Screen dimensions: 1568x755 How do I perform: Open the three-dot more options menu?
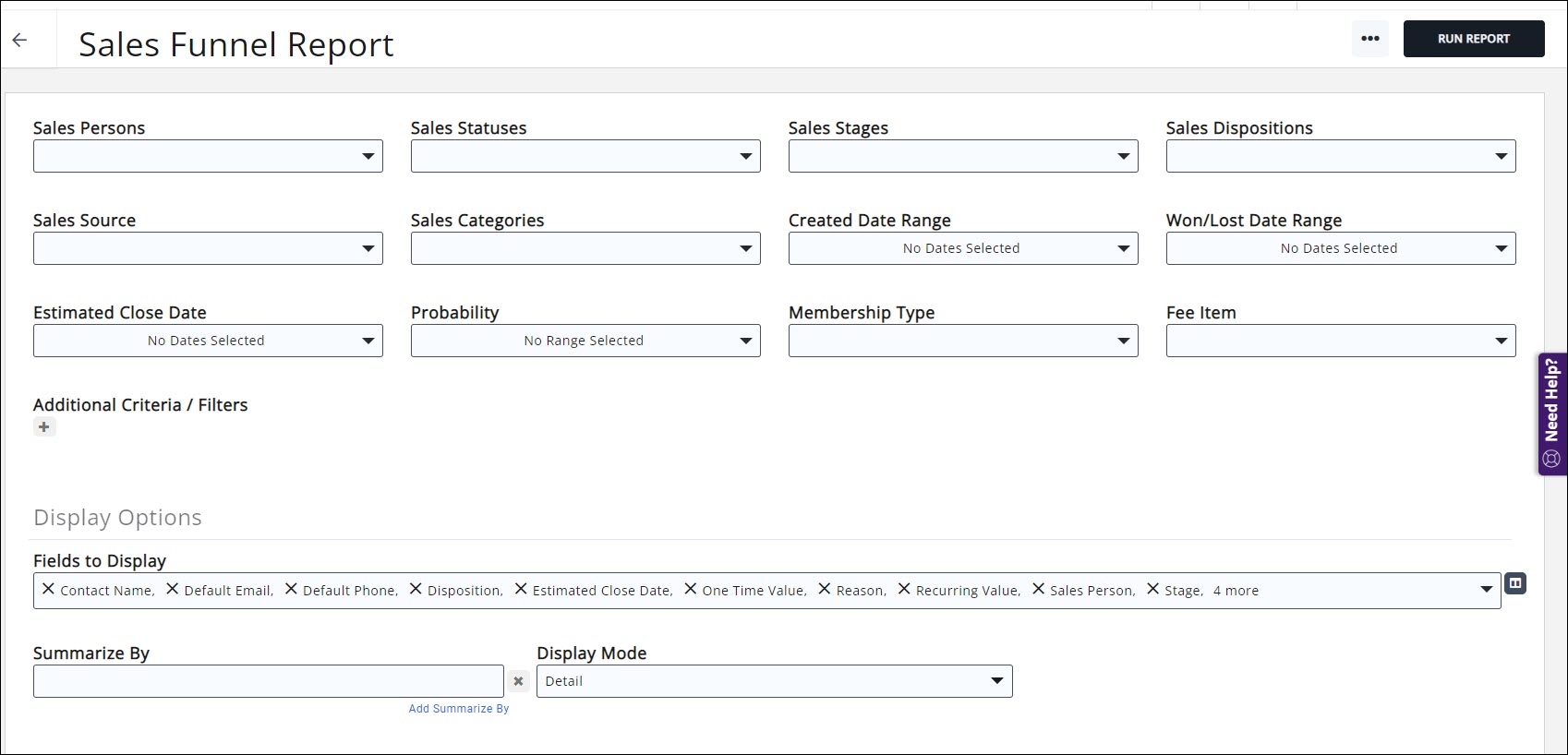point(1369,39)
